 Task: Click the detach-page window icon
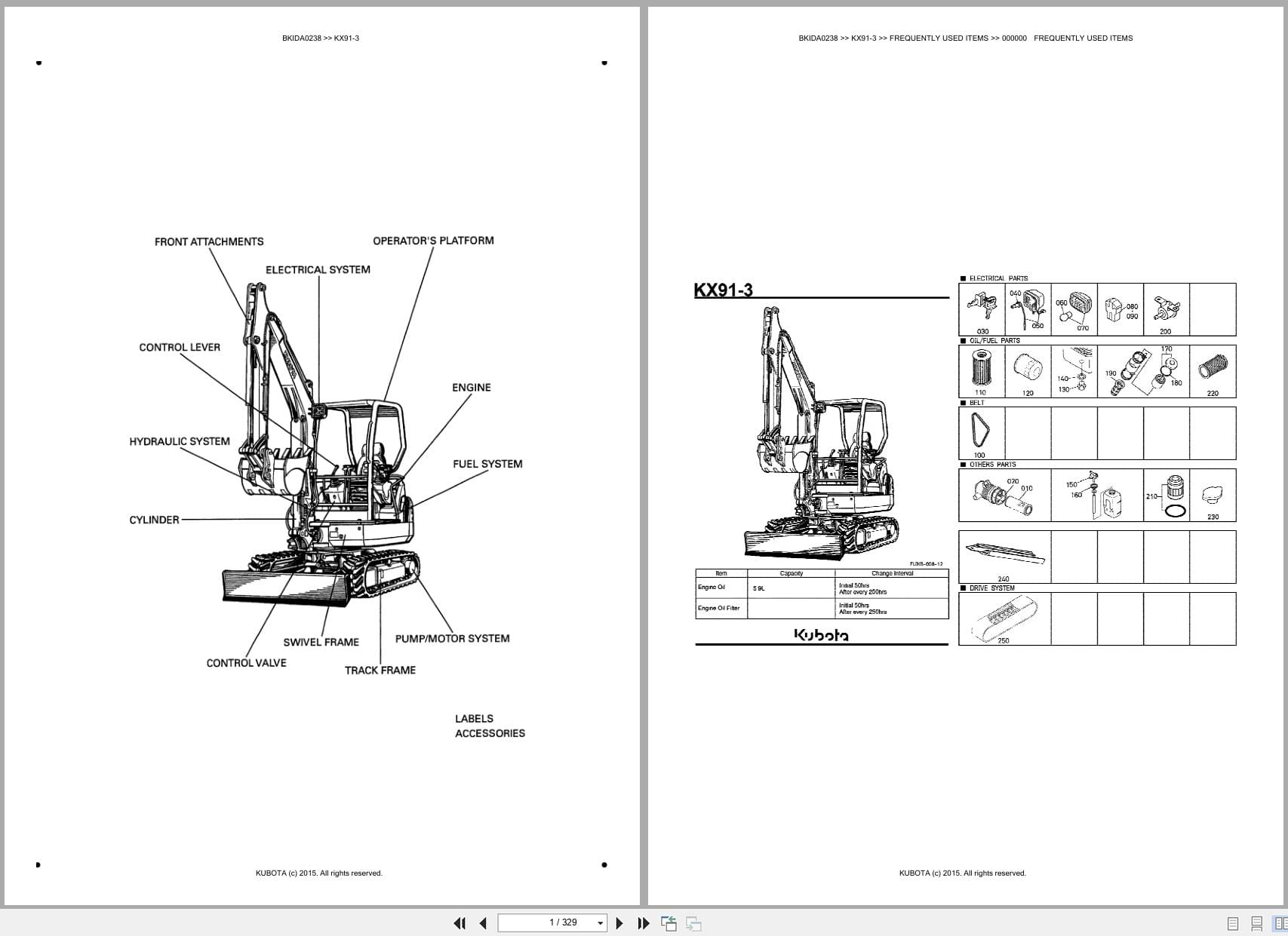669,922
